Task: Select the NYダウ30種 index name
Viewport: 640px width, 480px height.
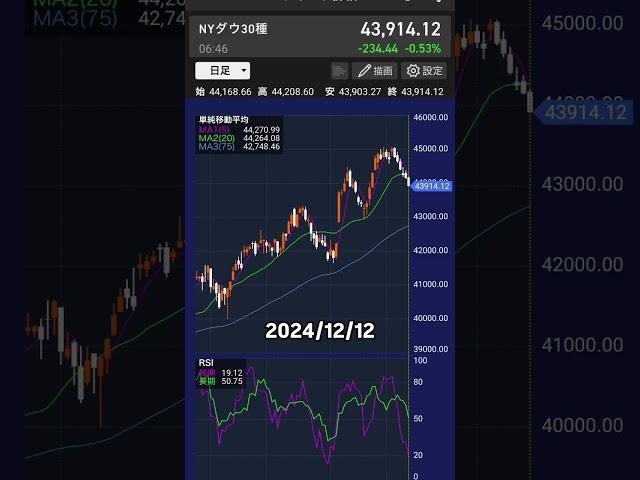Action: 233,29
